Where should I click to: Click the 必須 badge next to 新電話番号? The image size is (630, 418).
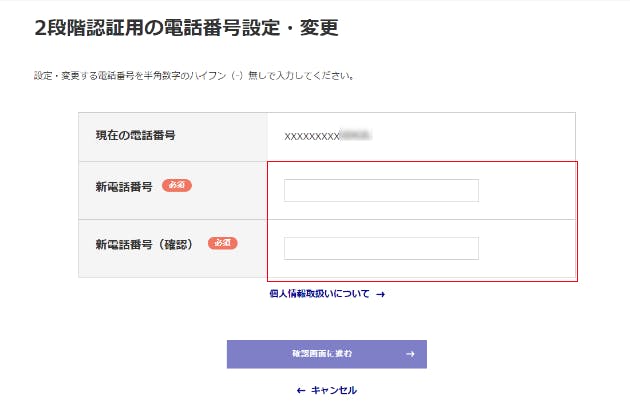click(176, 186)
